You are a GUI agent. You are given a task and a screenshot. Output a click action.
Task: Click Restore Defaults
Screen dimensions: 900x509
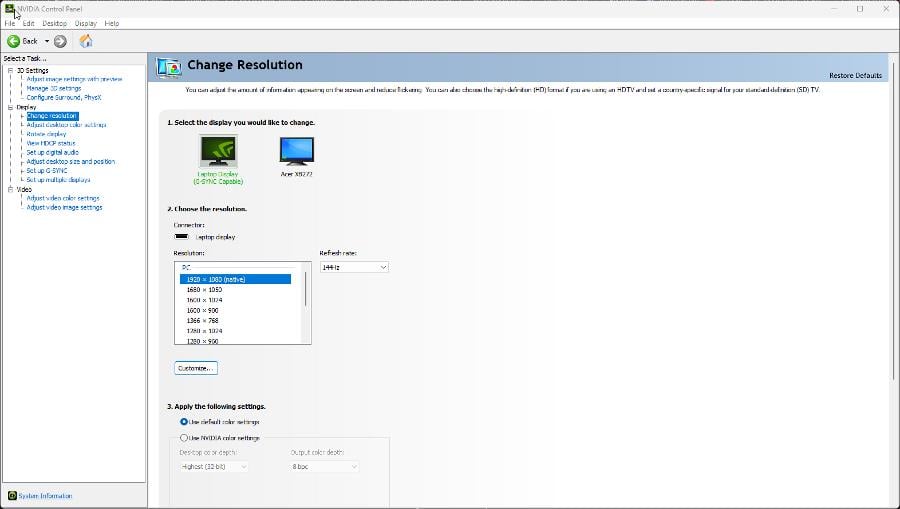pyautogui.click(x=855, y=75)
